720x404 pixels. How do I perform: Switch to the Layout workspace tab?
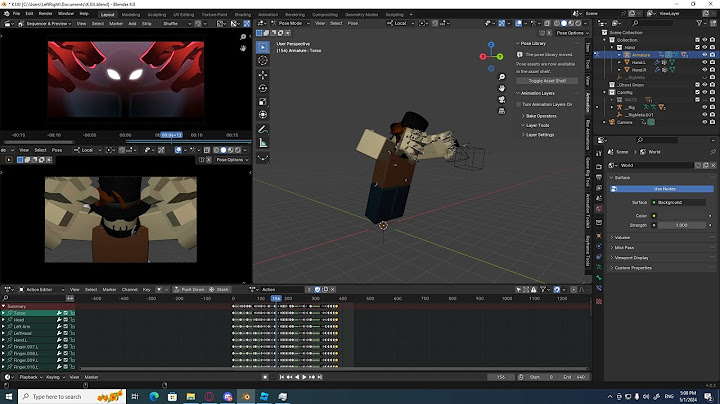click(107, 15)
